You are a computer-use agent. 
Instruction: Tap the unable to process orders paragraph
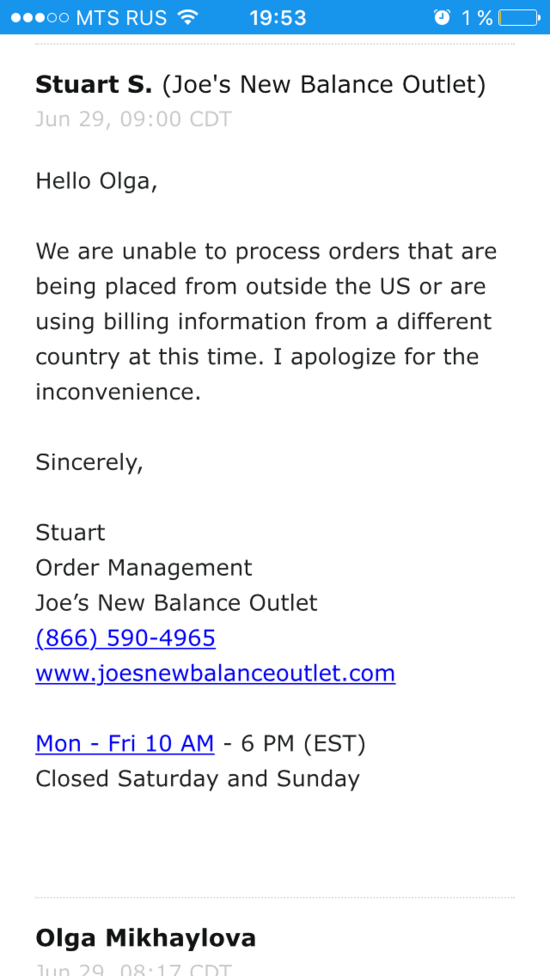tap(266, 322)
